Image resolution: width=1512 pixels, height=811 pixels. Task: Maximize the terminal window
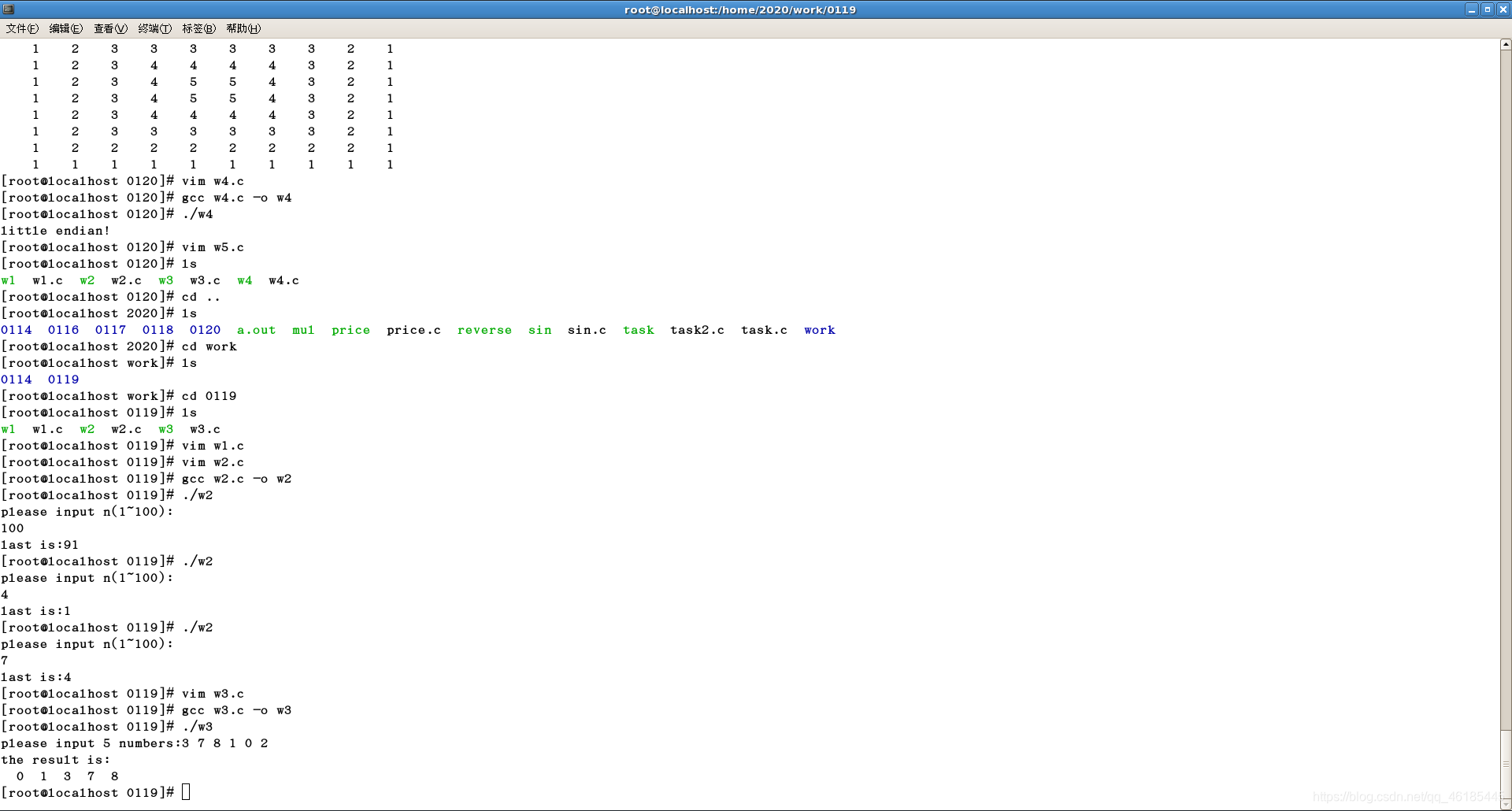coord(1488,9)
